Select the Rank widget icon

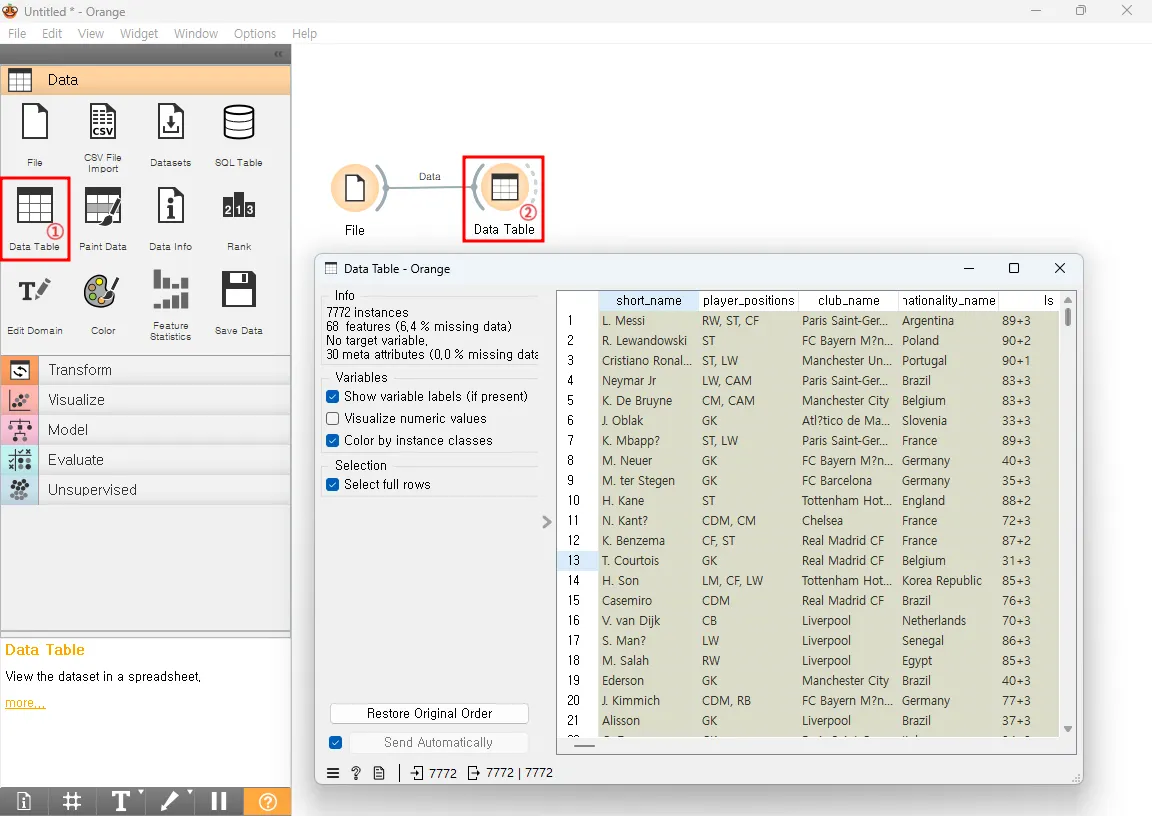tap(238, 207)
